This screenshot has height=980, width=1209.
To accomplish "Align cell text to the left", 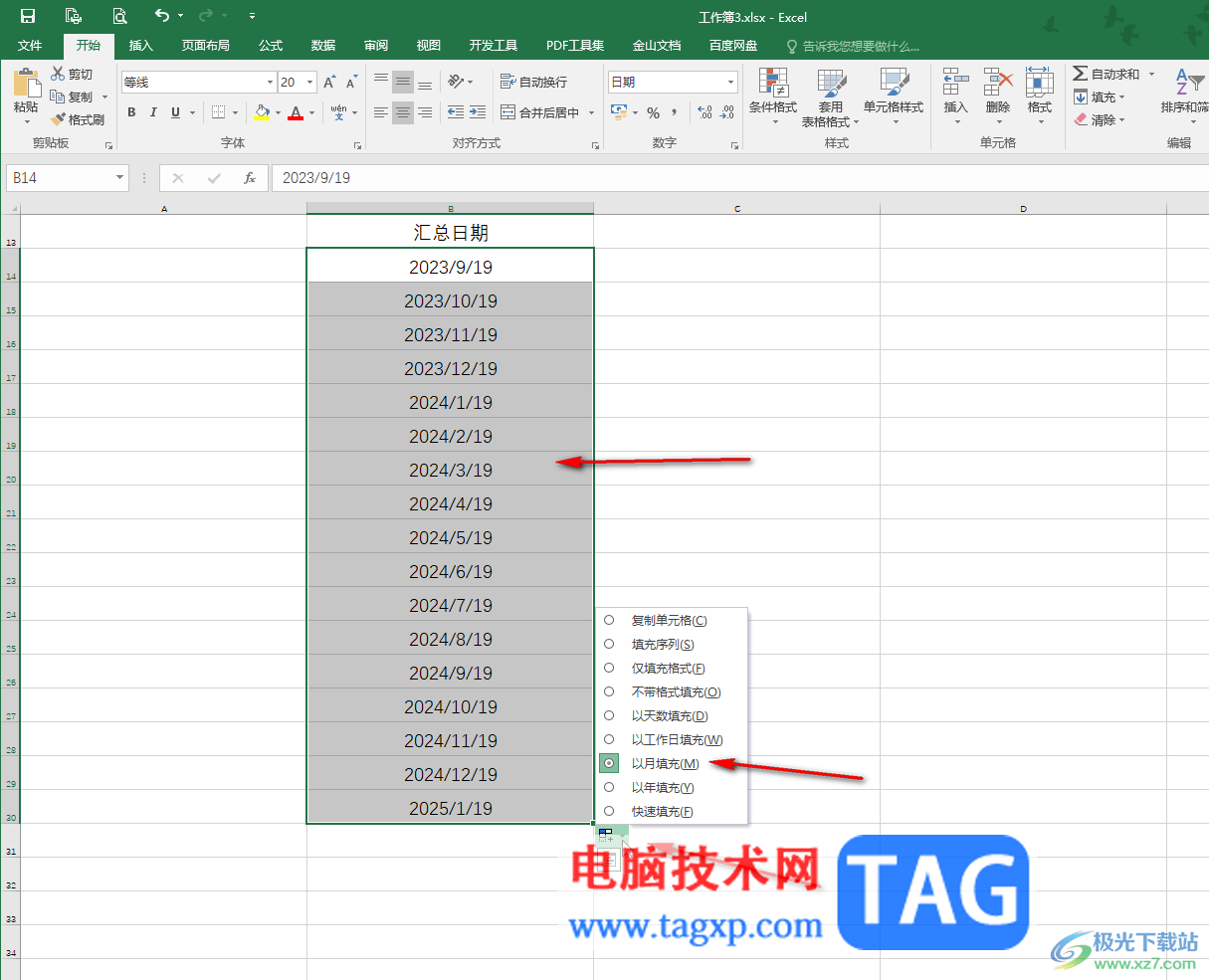I will [380, 112].
